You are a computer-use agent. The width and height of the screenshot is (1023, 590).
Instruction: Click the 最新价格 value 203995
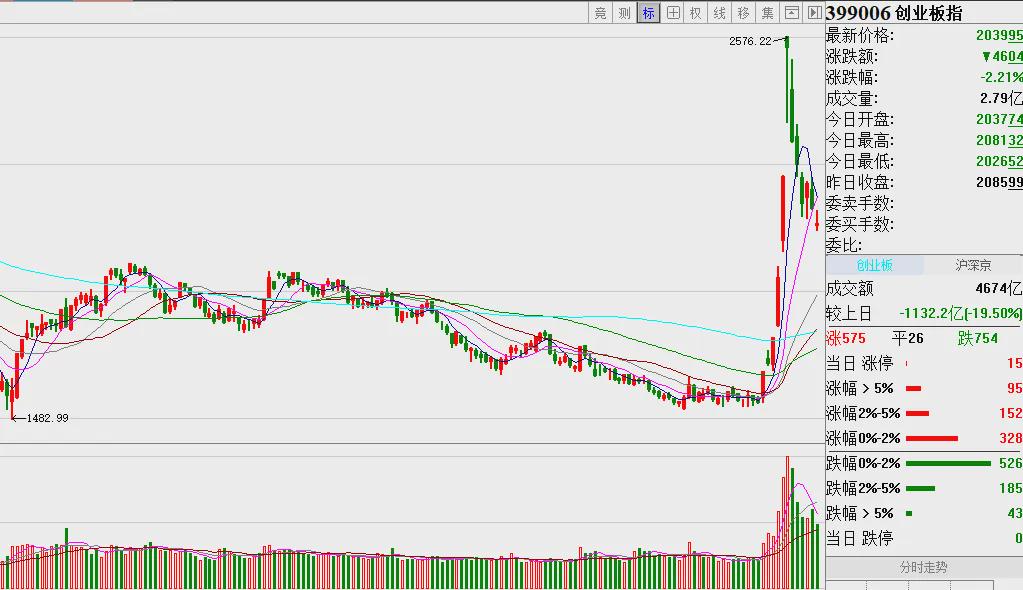[x=1000, y=36]
